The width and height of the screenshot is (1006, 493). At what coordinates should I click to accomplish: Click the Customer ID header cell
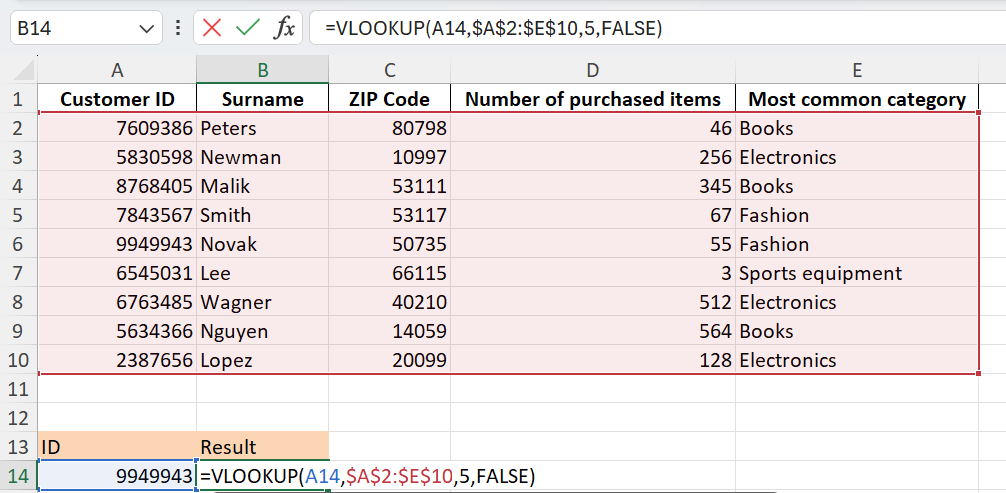pyautogui.click(x=117, y=99)
